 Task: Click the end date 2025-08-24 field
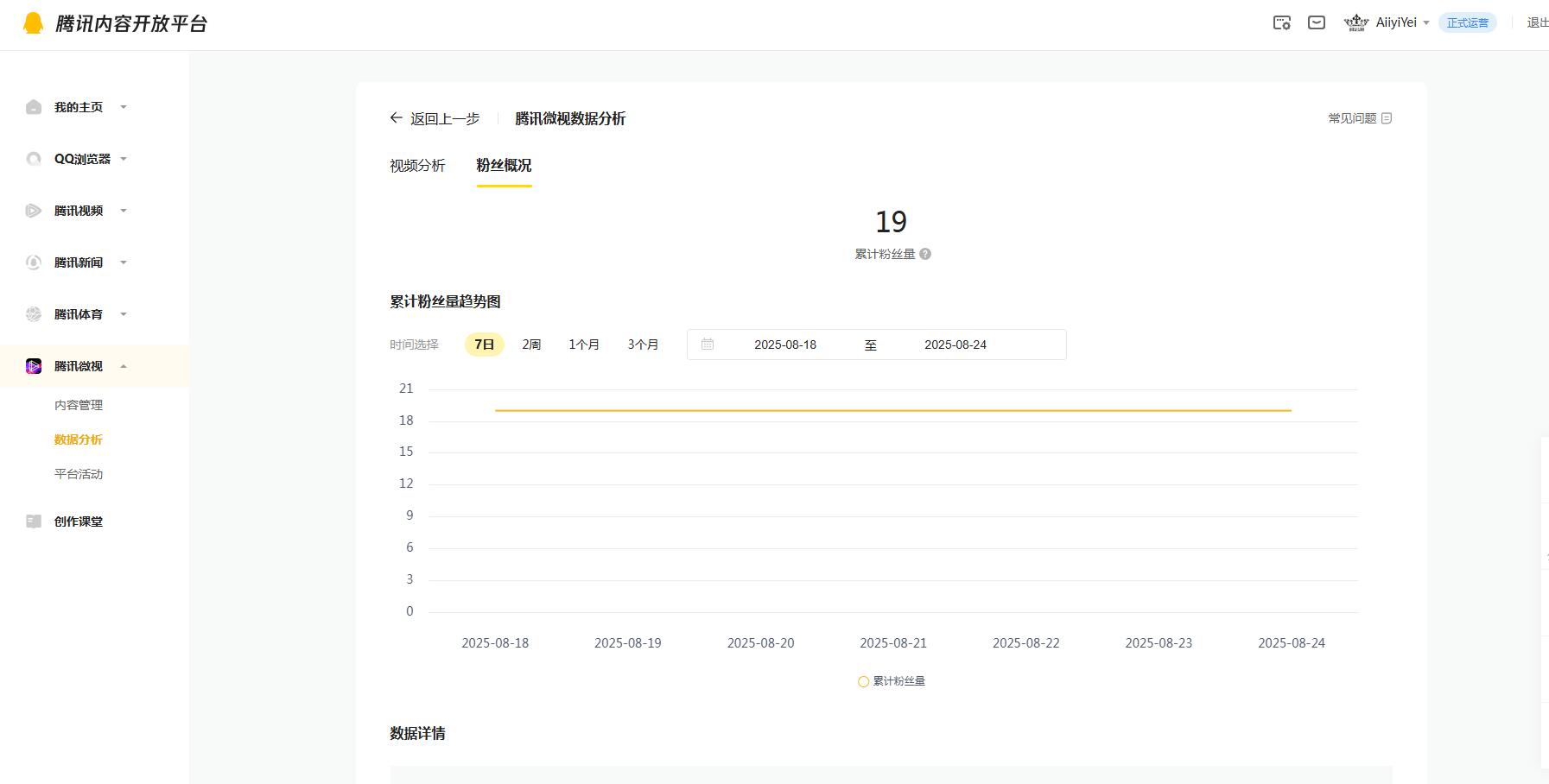tap(955, 345)
